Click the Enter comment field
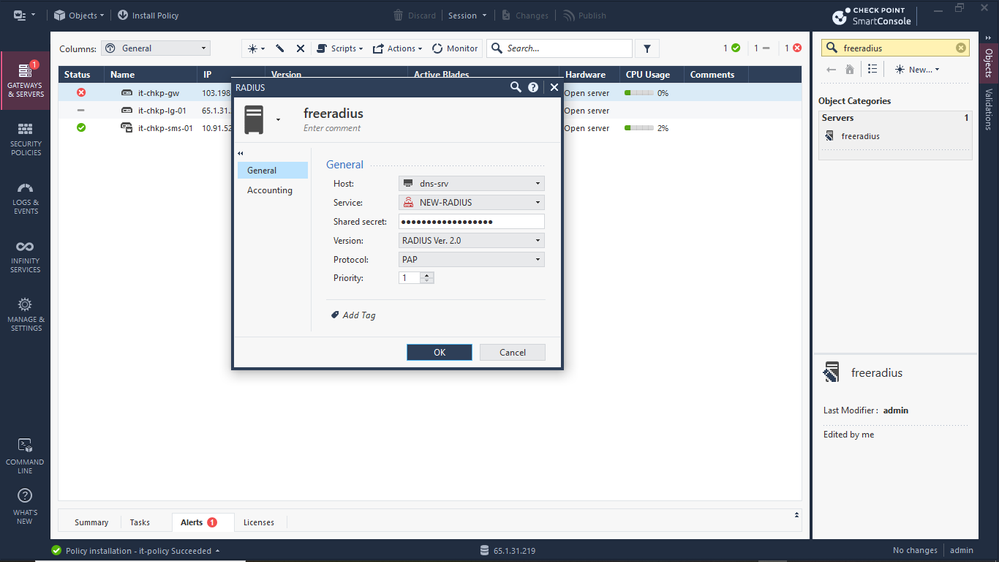Screen dimensions: 999x562 (332, 128)
